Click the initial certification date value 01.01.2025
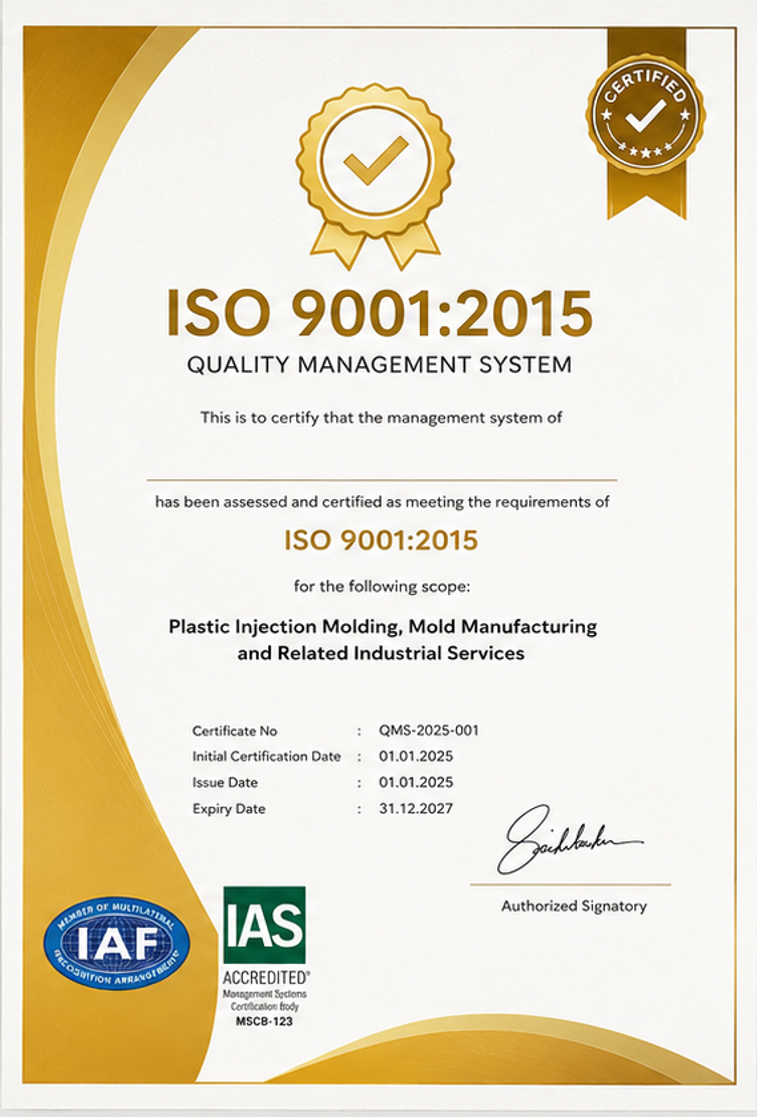 [416, 757]
